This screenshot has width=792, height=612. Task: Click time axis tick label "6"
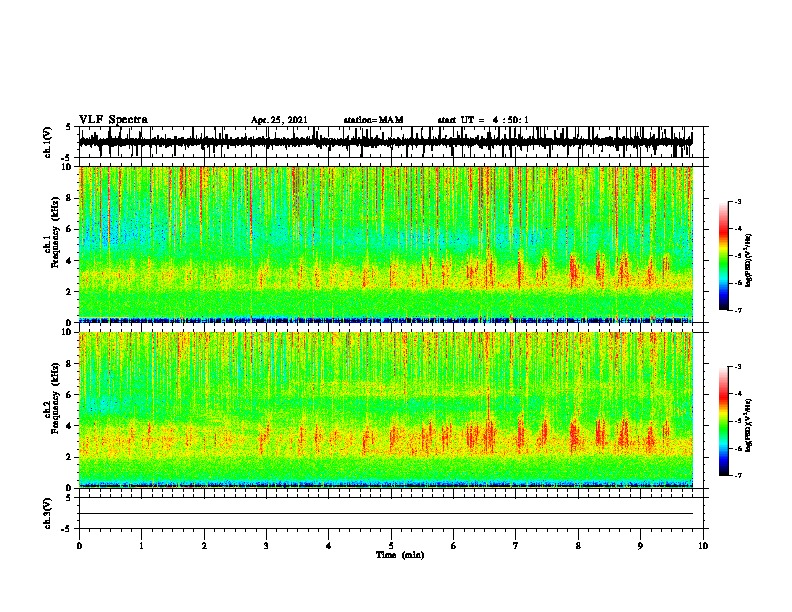tap(454, 546)
